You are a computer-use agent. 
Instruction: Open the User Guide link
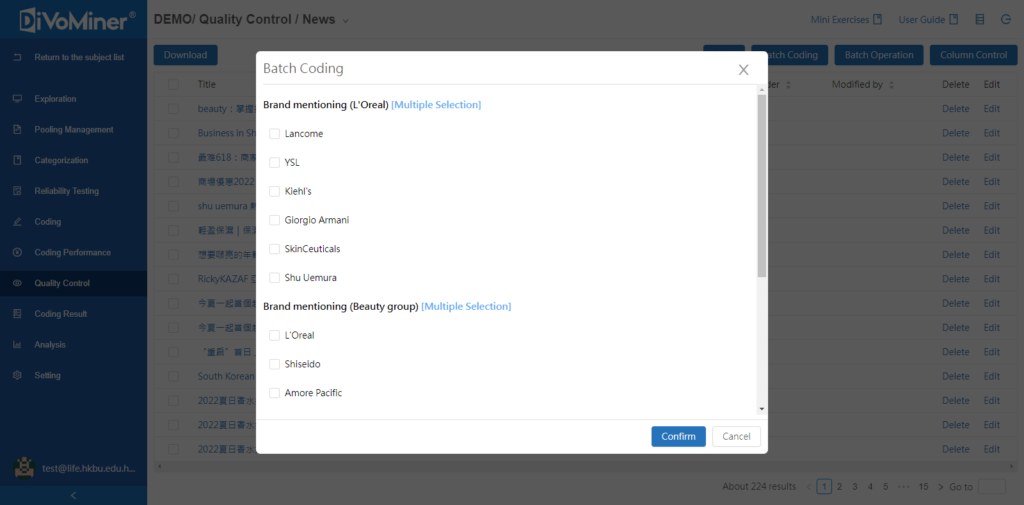point(921,20)
